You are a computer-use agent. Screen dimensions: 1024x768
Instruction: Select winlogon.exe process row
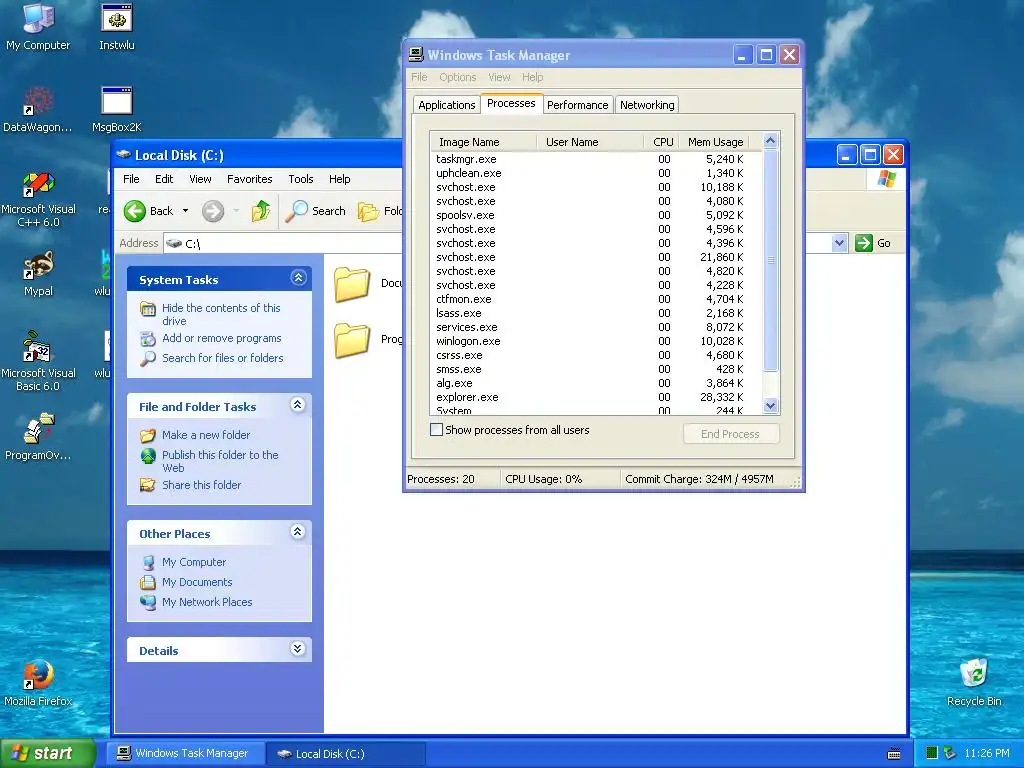[595, 341]
